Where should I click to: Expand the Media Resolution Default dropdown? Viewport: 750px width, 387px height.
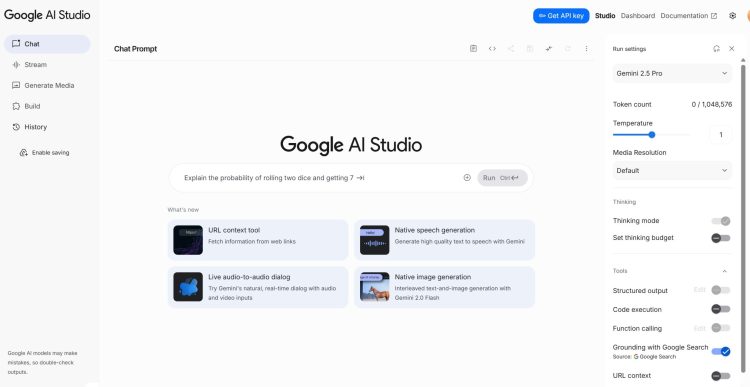click(672, 170)
